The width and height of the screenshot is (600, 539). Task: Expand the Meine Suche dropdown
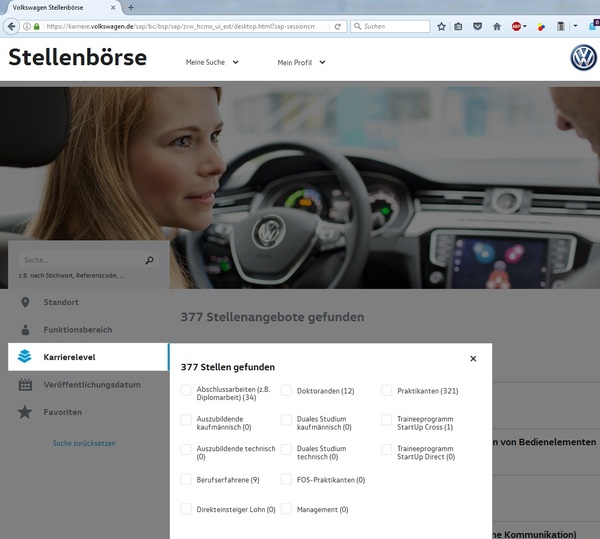coord(212,62)
